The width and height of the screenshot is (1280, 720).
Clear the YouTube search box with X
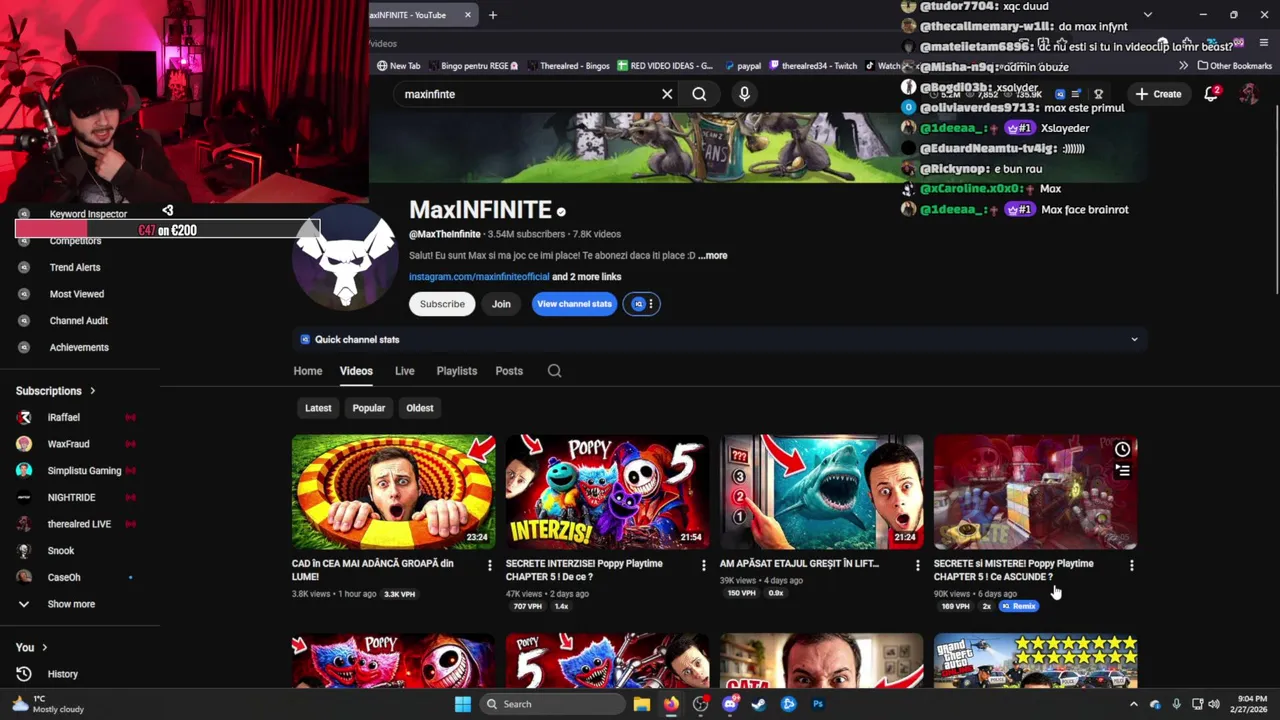pyautogui.click(x=667, y=94)
